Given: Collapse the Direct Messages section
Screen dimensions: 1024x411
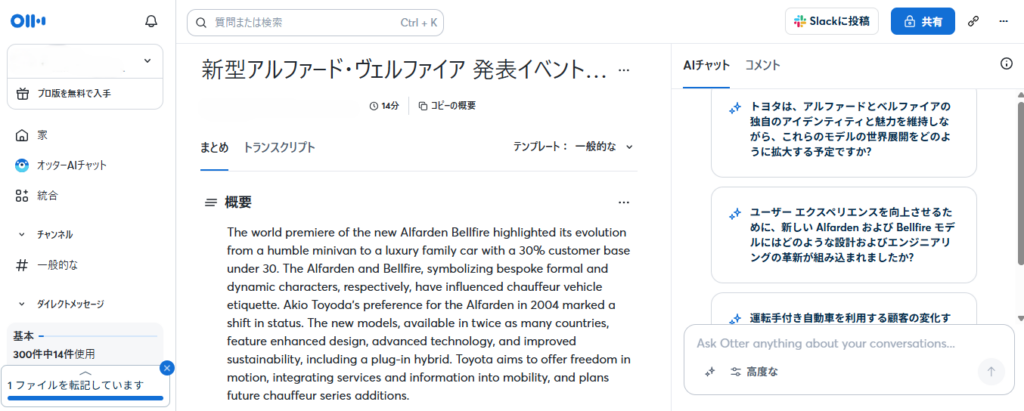Looking at the screenshot, I should click(x=22, y=304).
